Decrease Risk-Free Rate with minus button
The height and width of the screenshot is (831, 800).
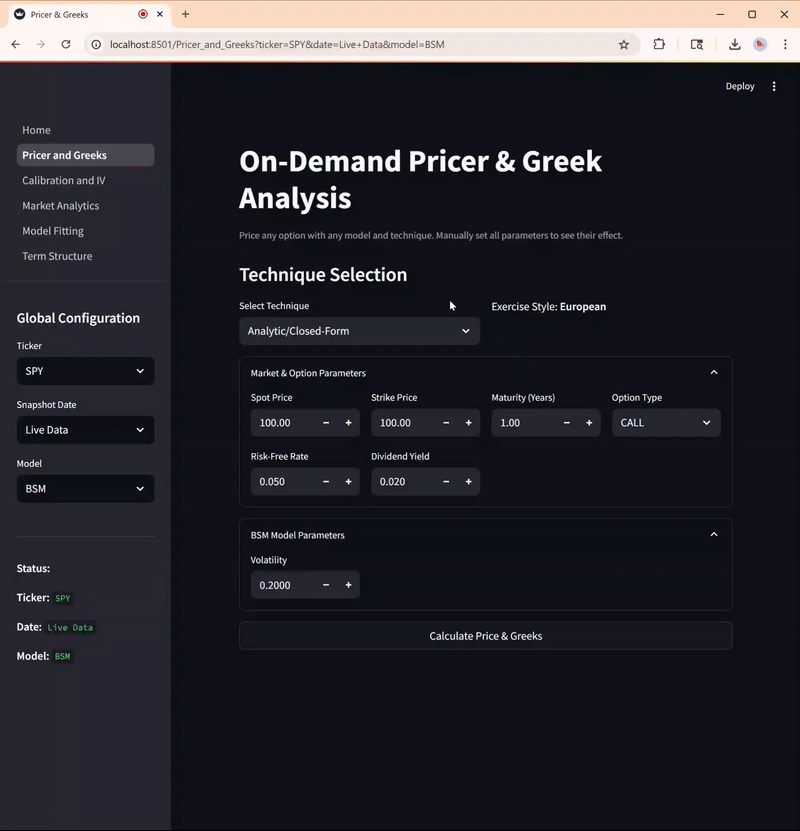(326, 482)
